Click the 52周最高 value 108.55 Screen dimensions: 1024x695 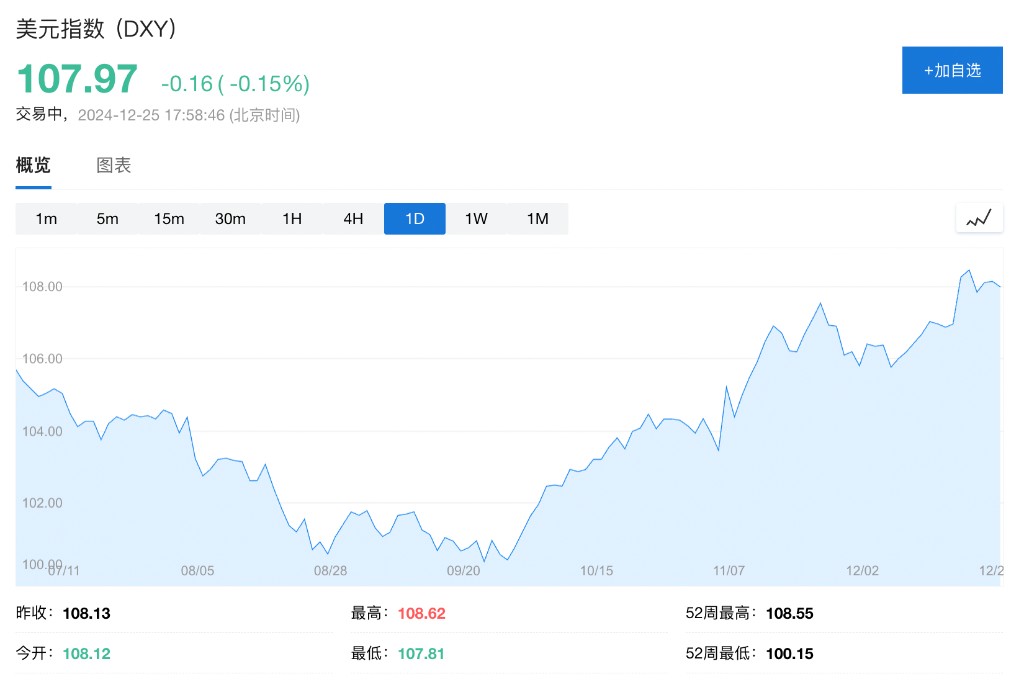(790, 613)
